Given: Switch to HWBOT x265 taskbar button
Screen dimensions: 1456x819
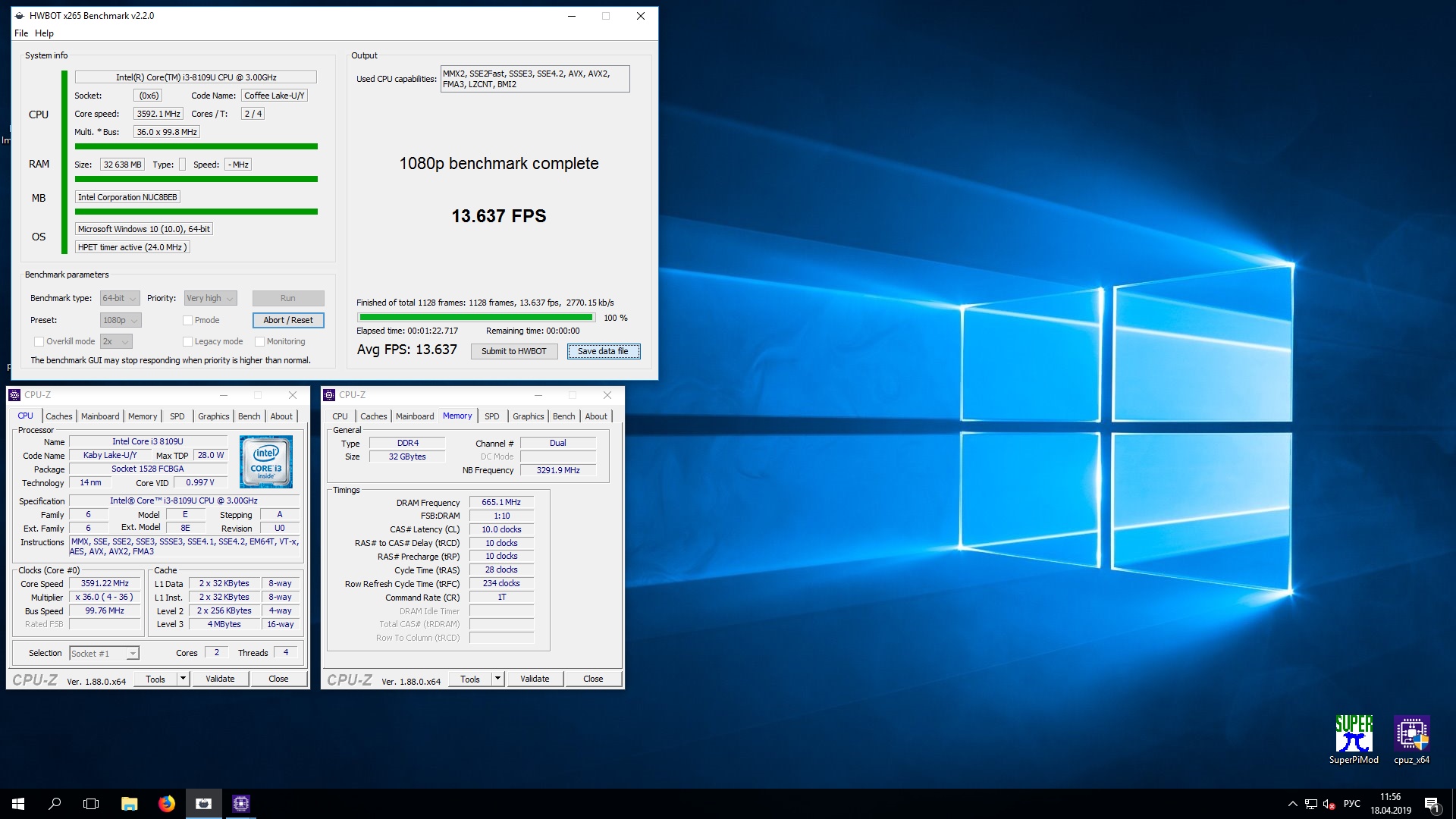Looking at the screenshot, I should [x=204, y=804].
